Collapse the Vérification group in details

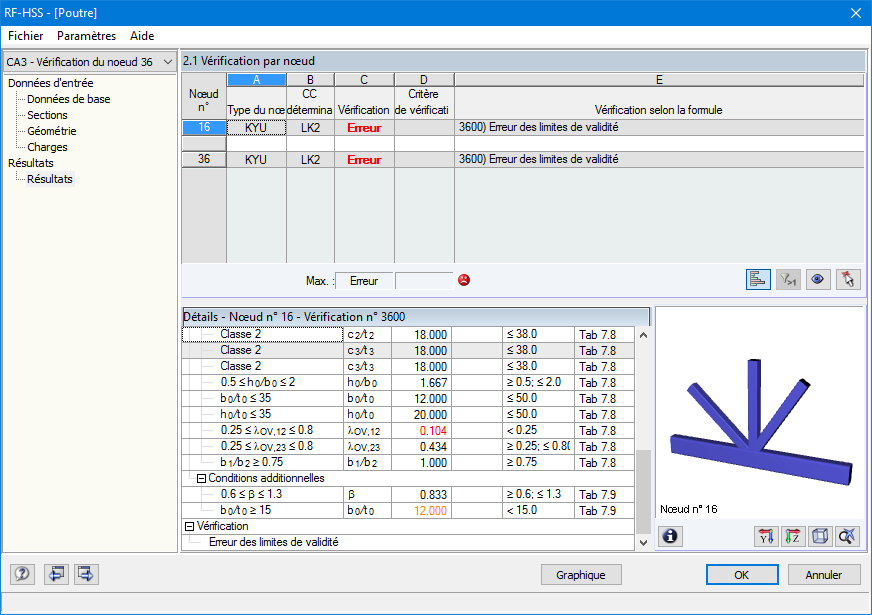pos(189,526)
